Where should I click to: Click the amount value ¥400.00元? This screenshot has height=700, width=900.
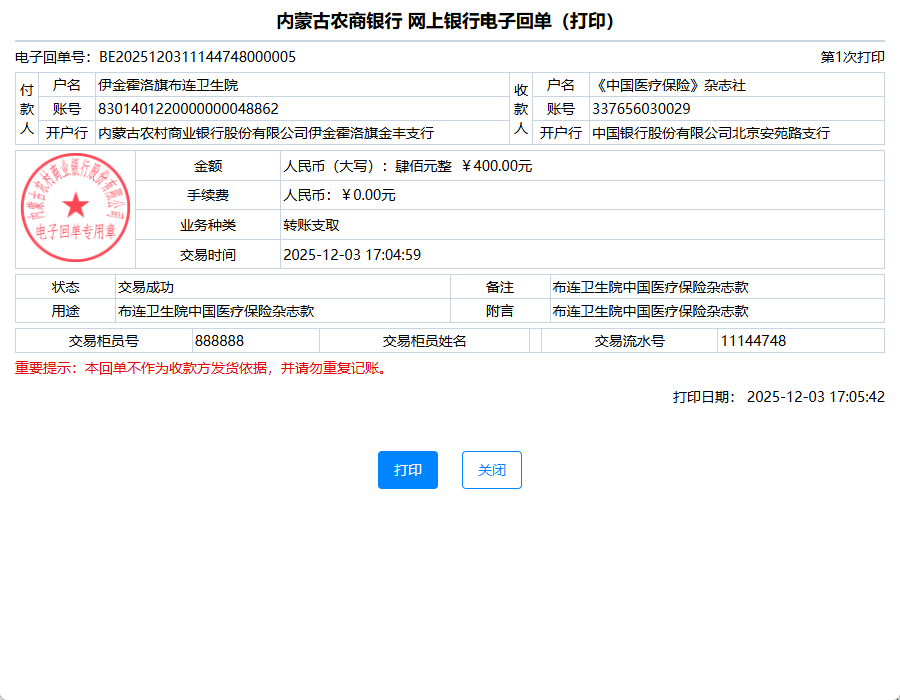pyautogui.click(x=497, y=166)
